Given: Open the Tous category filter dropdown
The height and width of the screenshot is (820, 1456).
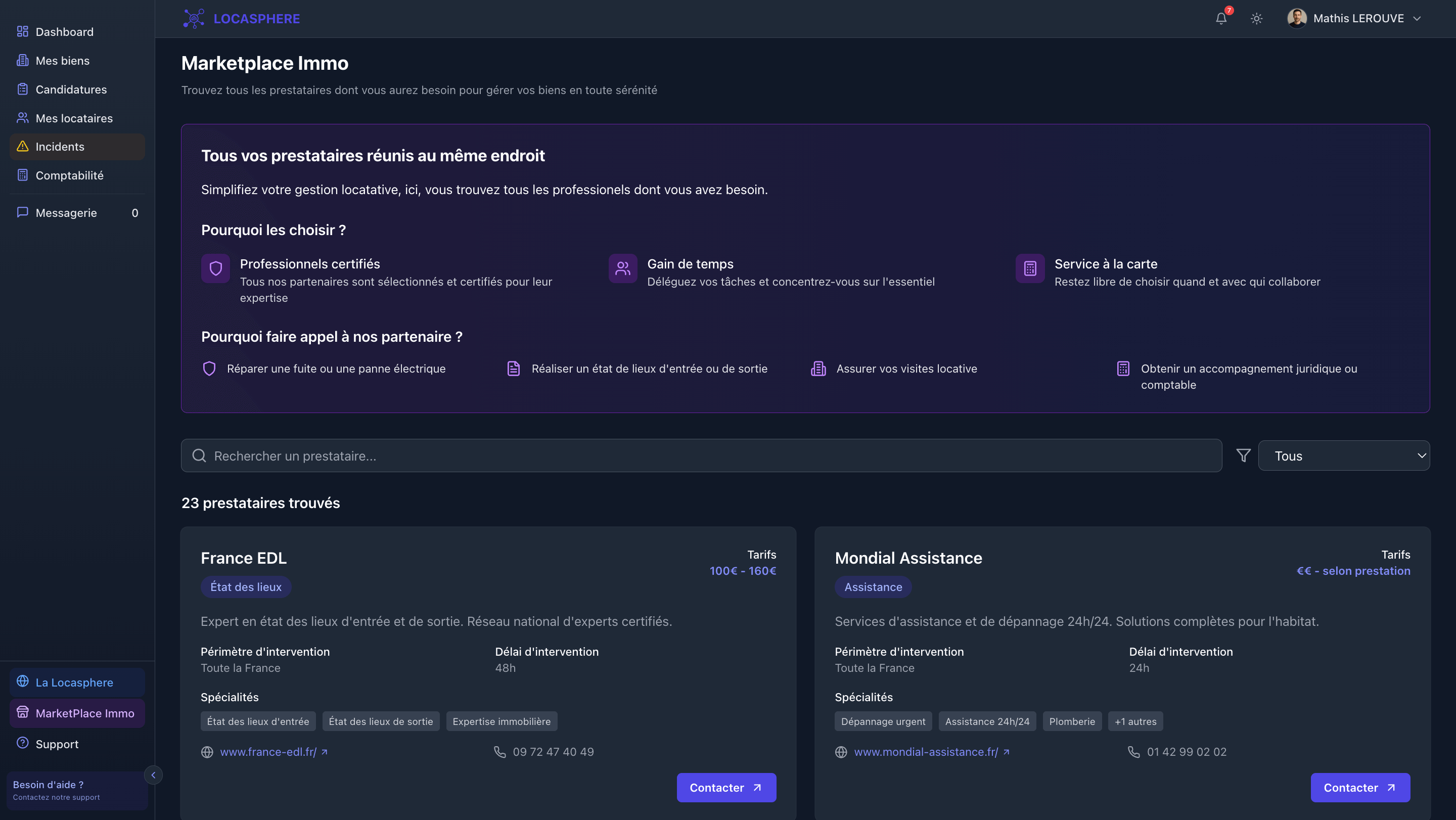Looking at the screenshot, I should [x=1344, y=455].
